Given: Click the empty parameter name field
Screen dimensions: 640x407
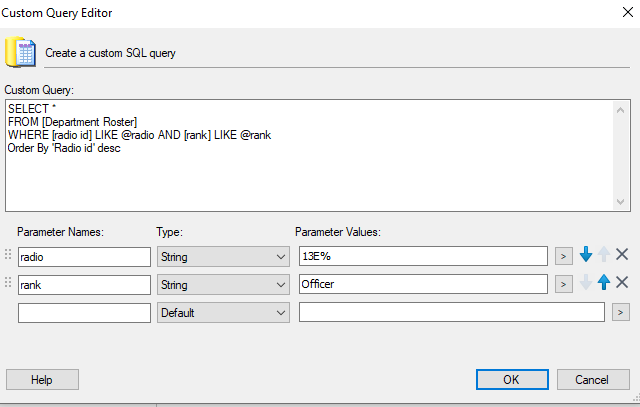Looking at the screenshot, I should (84, 313).
